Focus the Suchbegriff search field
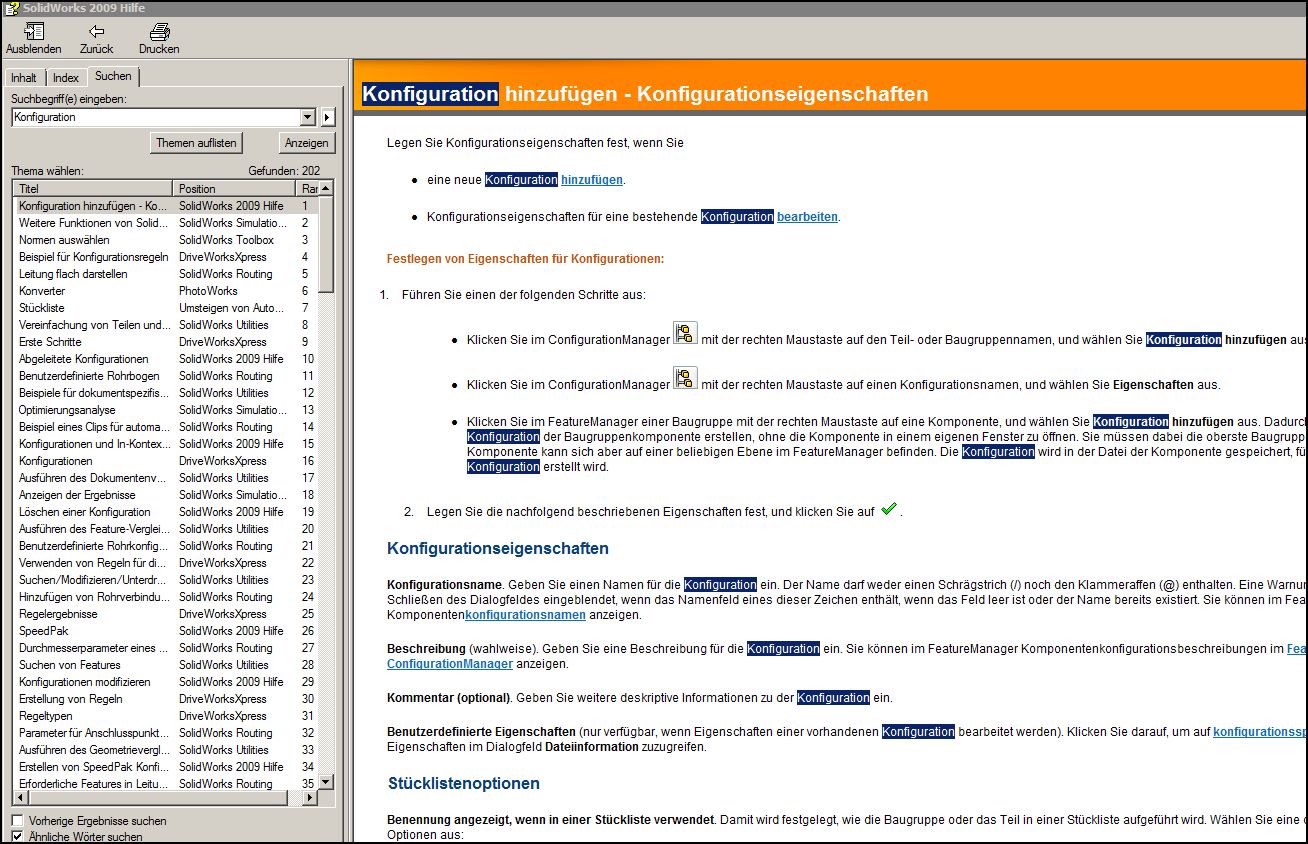Screen dimensions: 1308x844 coord(156,117)
